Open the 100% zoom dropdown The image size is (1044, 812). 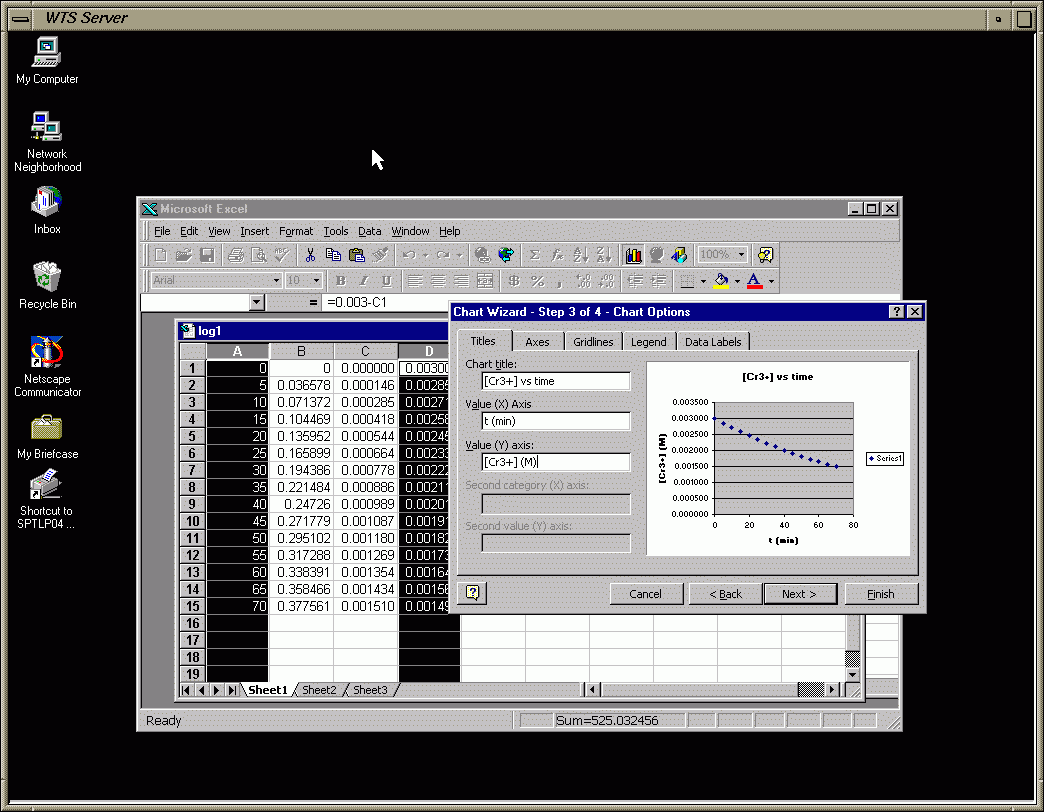(x=741, y=255)
